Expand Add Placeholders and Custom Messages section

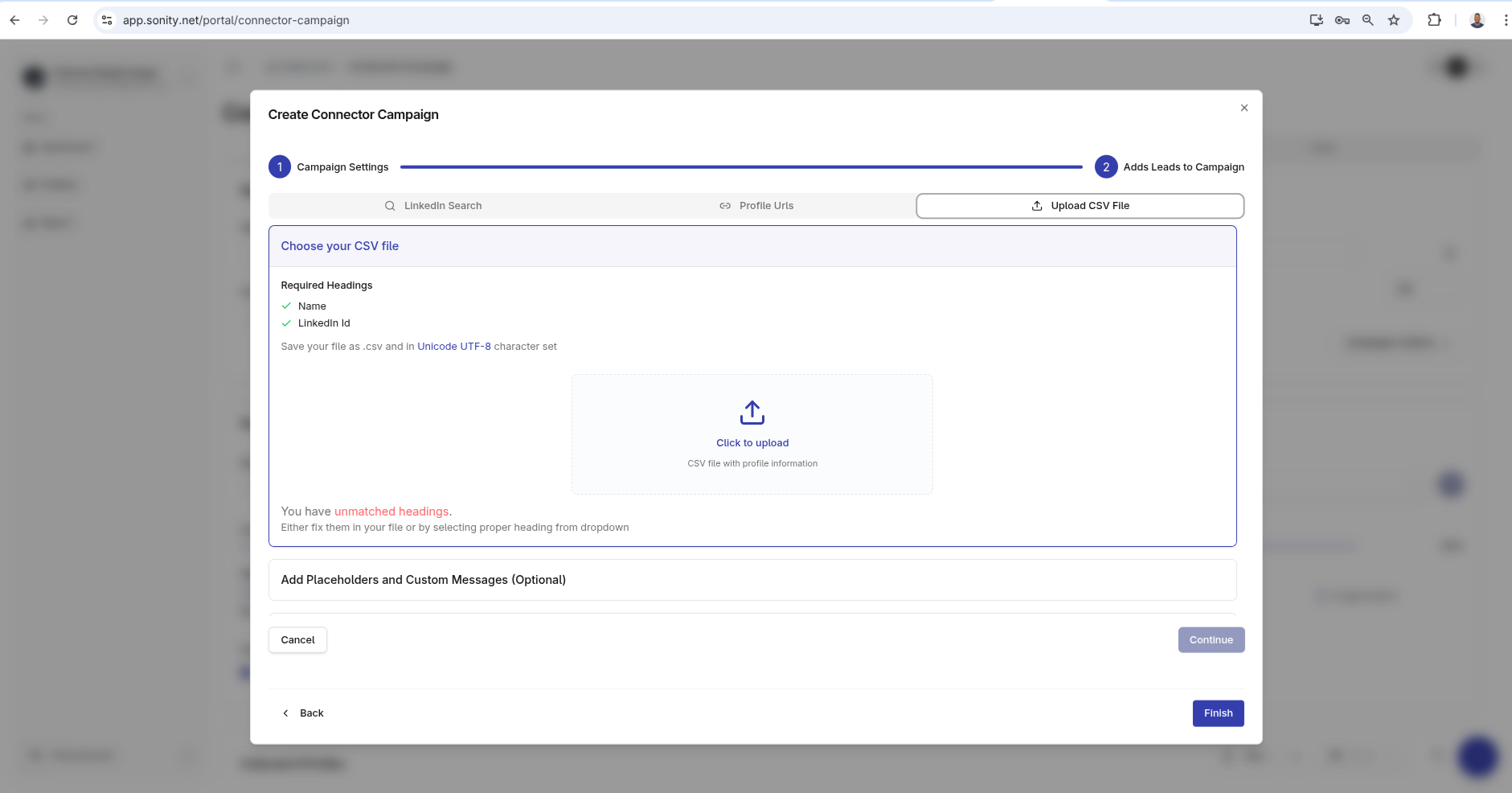(x=752, y=580)
